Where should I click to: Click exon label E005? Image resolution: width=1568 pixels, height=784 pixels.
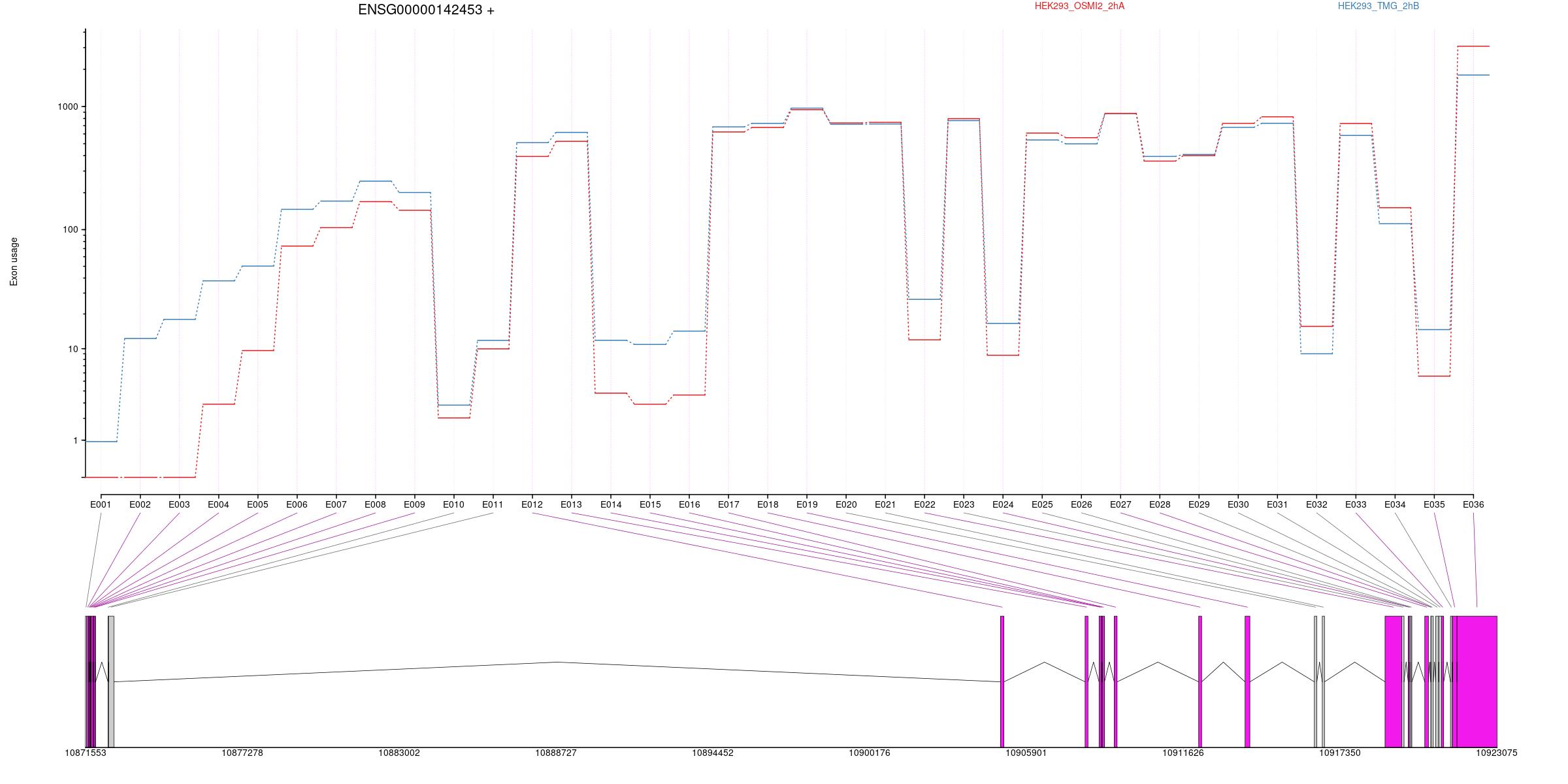click(257, 505)
